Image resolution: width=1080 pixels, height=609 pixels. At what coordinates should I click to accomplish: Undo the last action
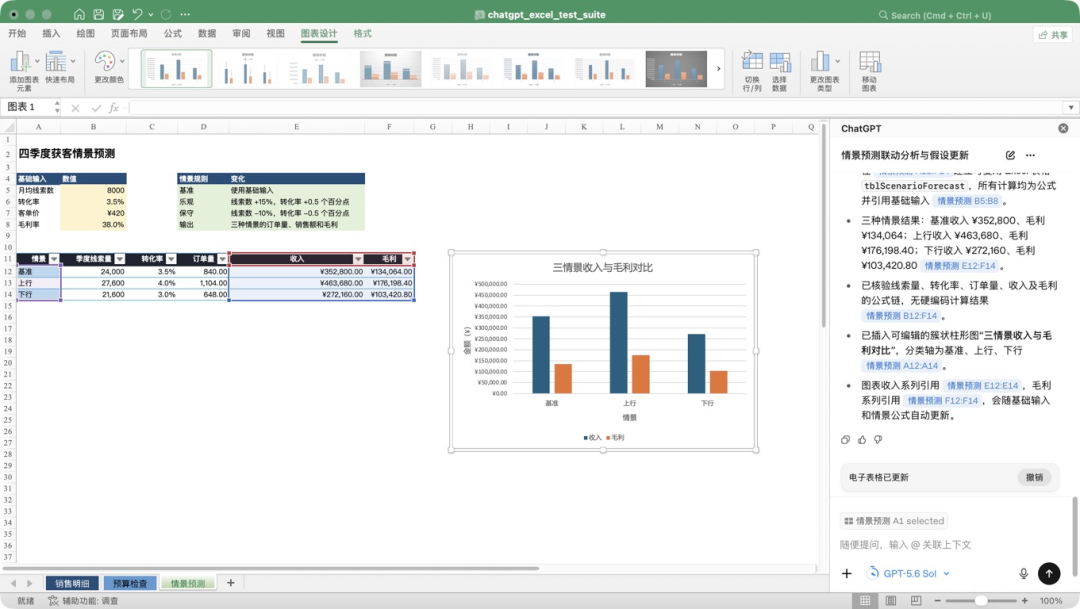137,14
